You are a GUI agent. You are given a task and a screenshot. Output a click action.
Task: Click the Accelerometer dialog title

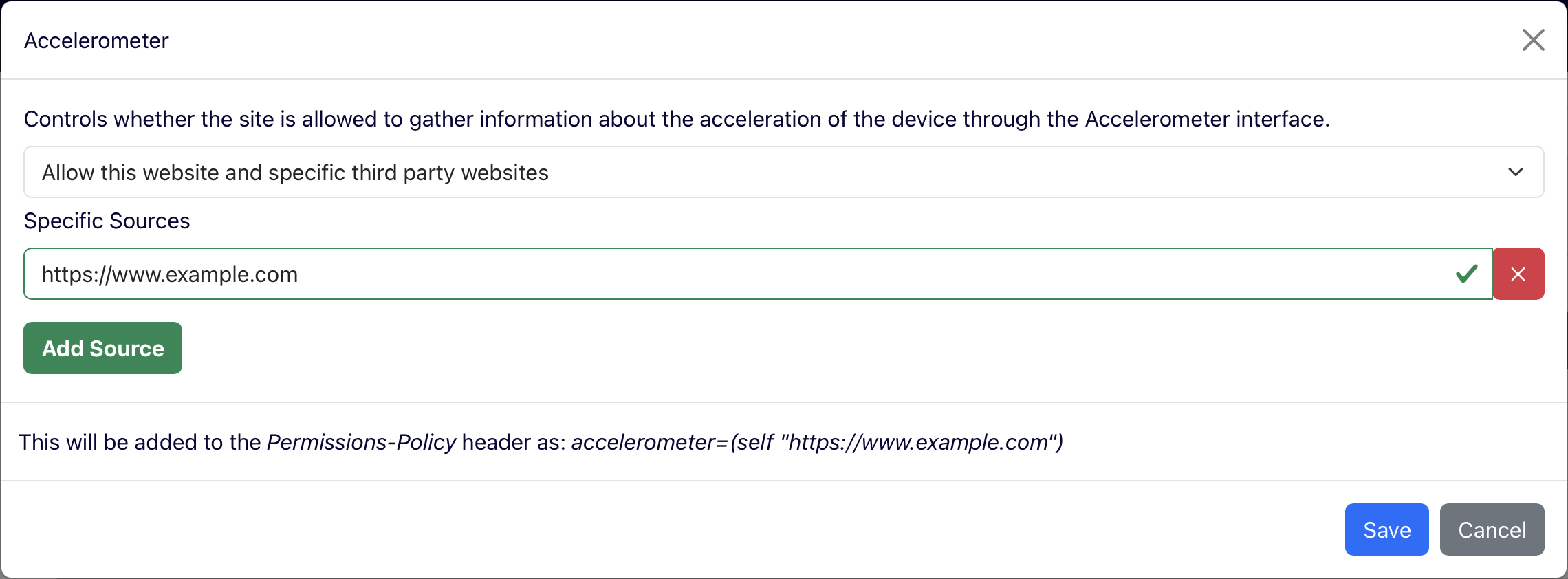pos(96,41)
